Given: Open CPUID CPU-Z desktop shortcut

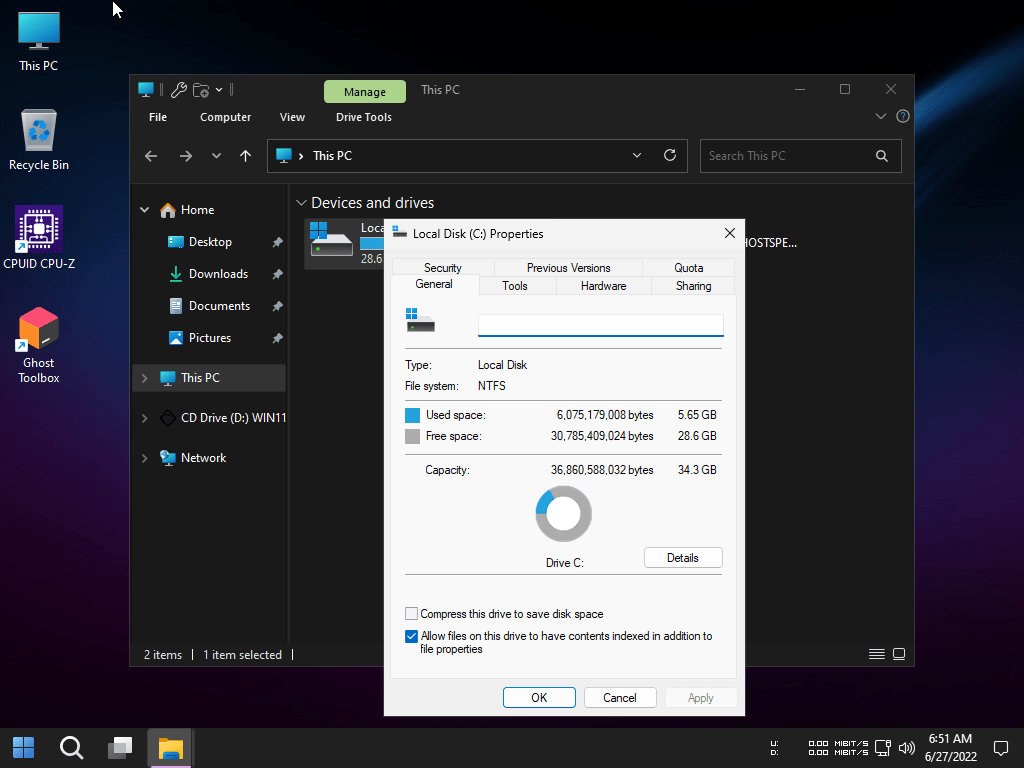Looking at the screenshot, I should point(39,230).
